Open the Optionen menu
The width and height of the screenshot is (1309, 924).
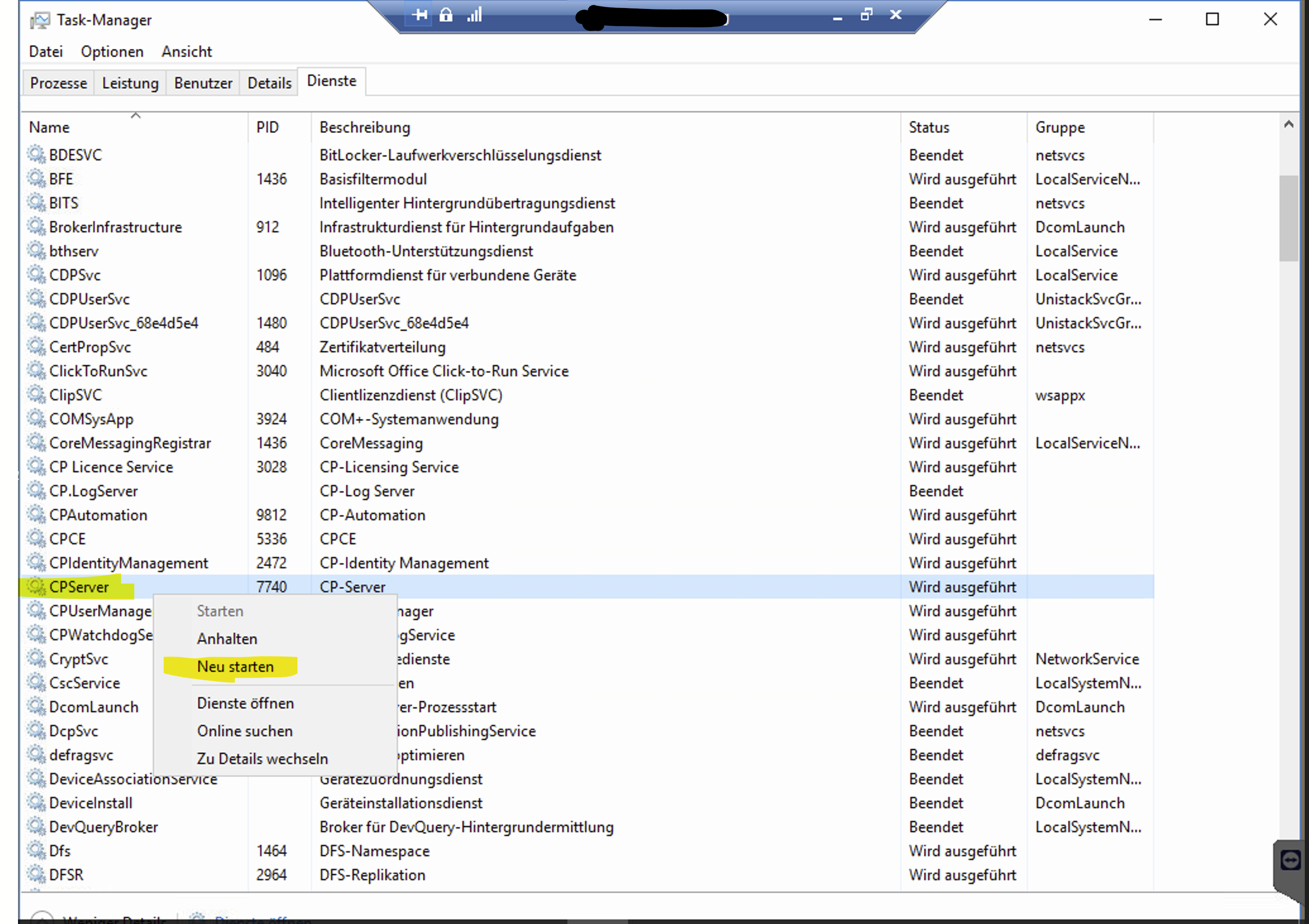point(112,52)
